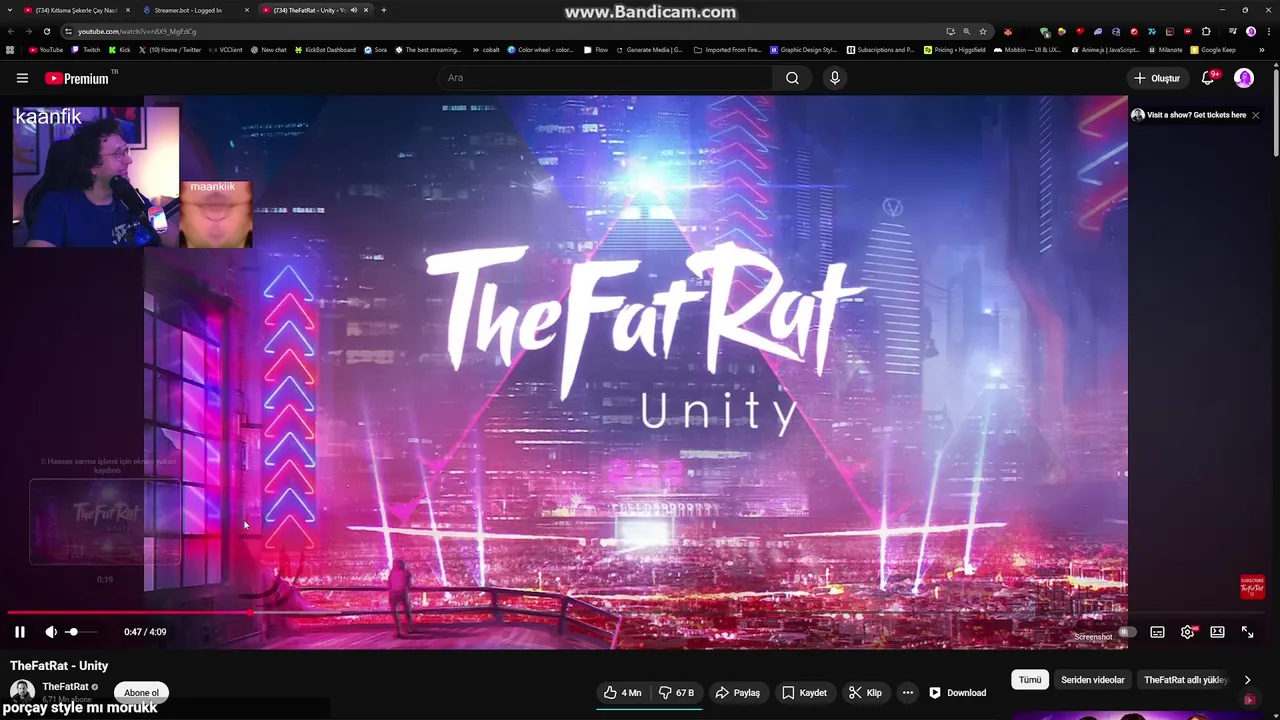
Task: Go back with the browser back arrow
Action: coord(10,31)
